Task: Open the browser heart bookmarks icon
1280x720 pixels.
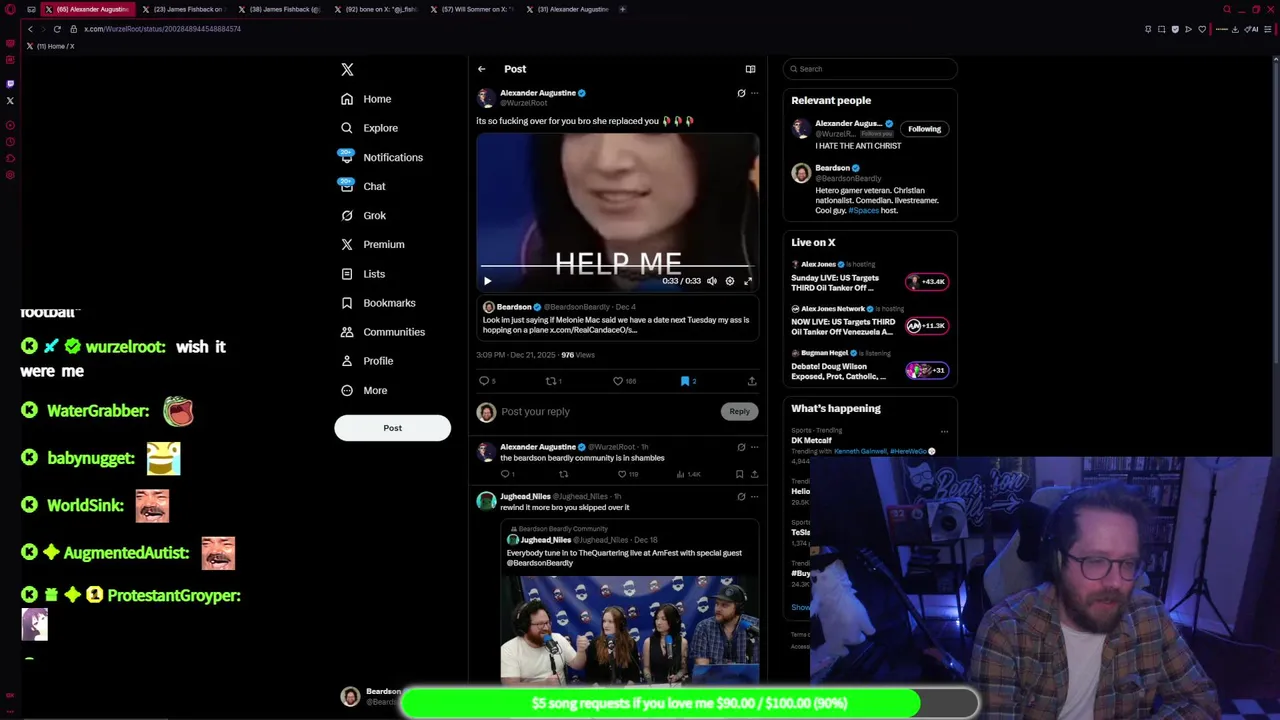Action: tap(1202, 29)
